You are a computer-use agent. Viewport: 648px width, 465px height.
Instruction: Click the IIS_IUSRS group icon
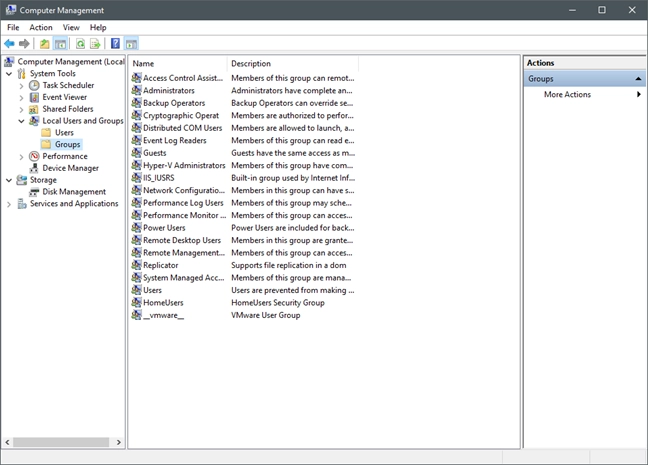click(x=136, y=178)
